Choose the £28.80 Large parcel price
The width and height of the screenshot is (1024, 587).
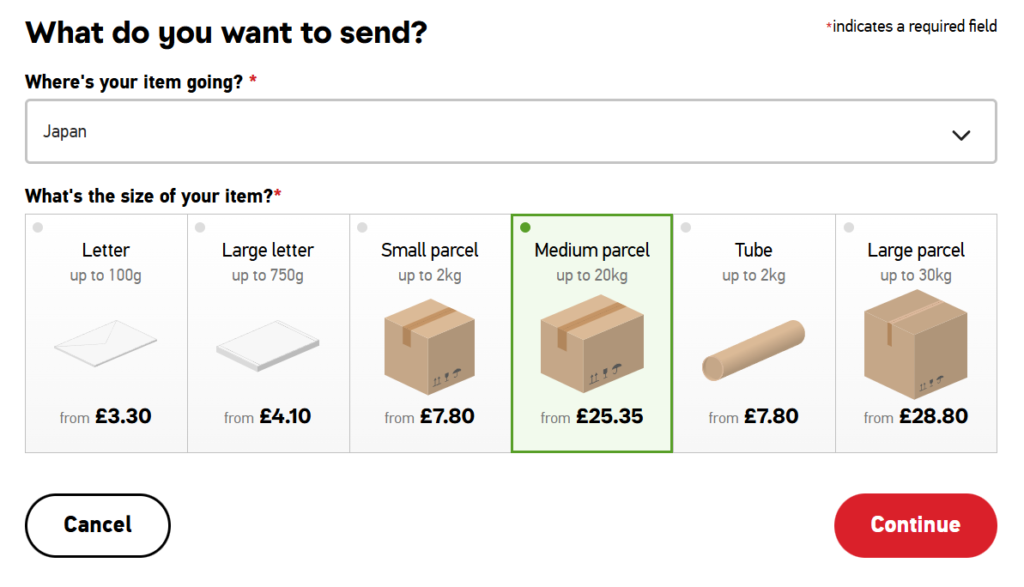pyautogui.click(x=932, y=416)
